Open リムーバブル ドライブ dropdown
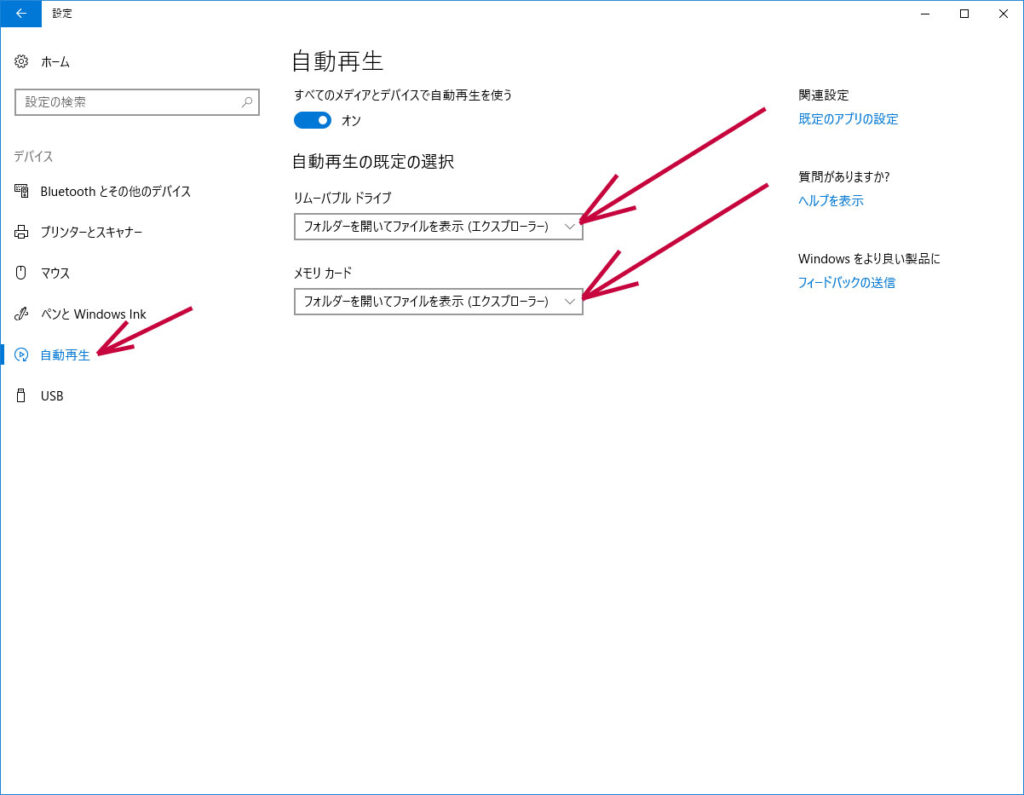The width and height of the screenshot is (1024, 795). click(x=438, y=227)
